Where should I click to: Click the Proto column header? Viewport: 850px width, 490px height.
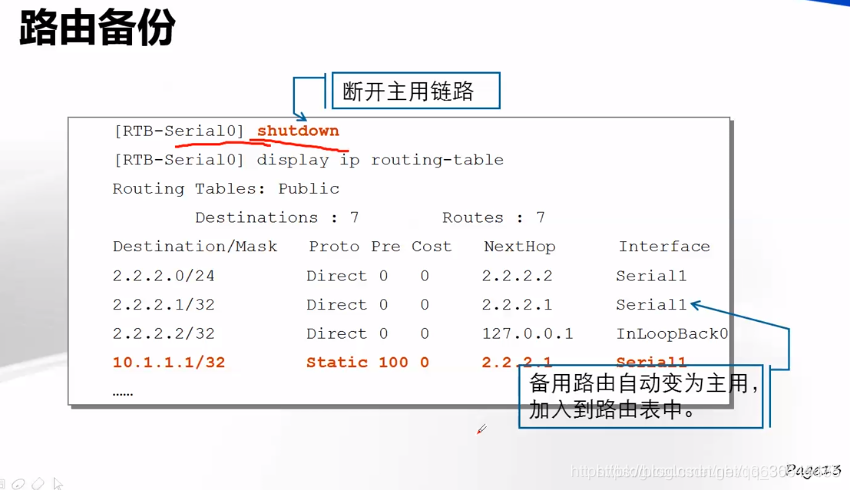[x=334, y=247]
